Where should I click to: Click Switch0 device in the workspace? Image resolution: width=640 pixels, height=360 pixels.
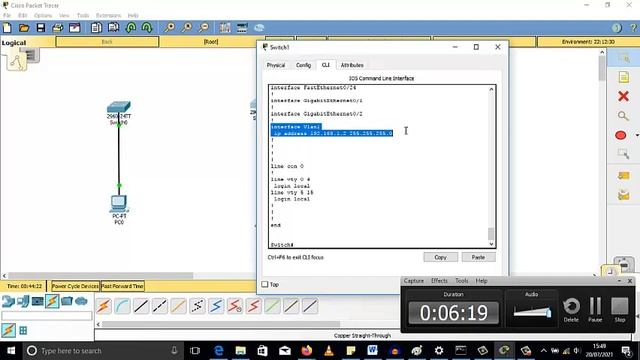[x=119, y=108]
